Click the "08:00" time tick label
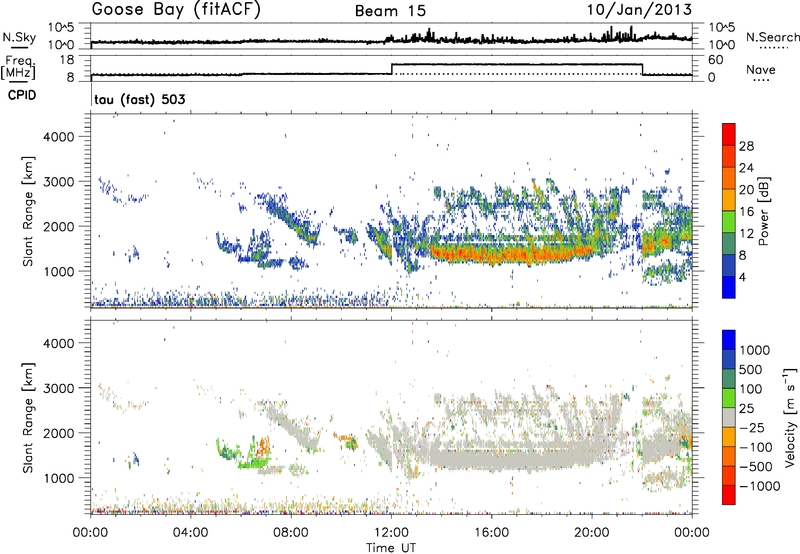This screenshot has width=800, height=554. tap(291, 533)
